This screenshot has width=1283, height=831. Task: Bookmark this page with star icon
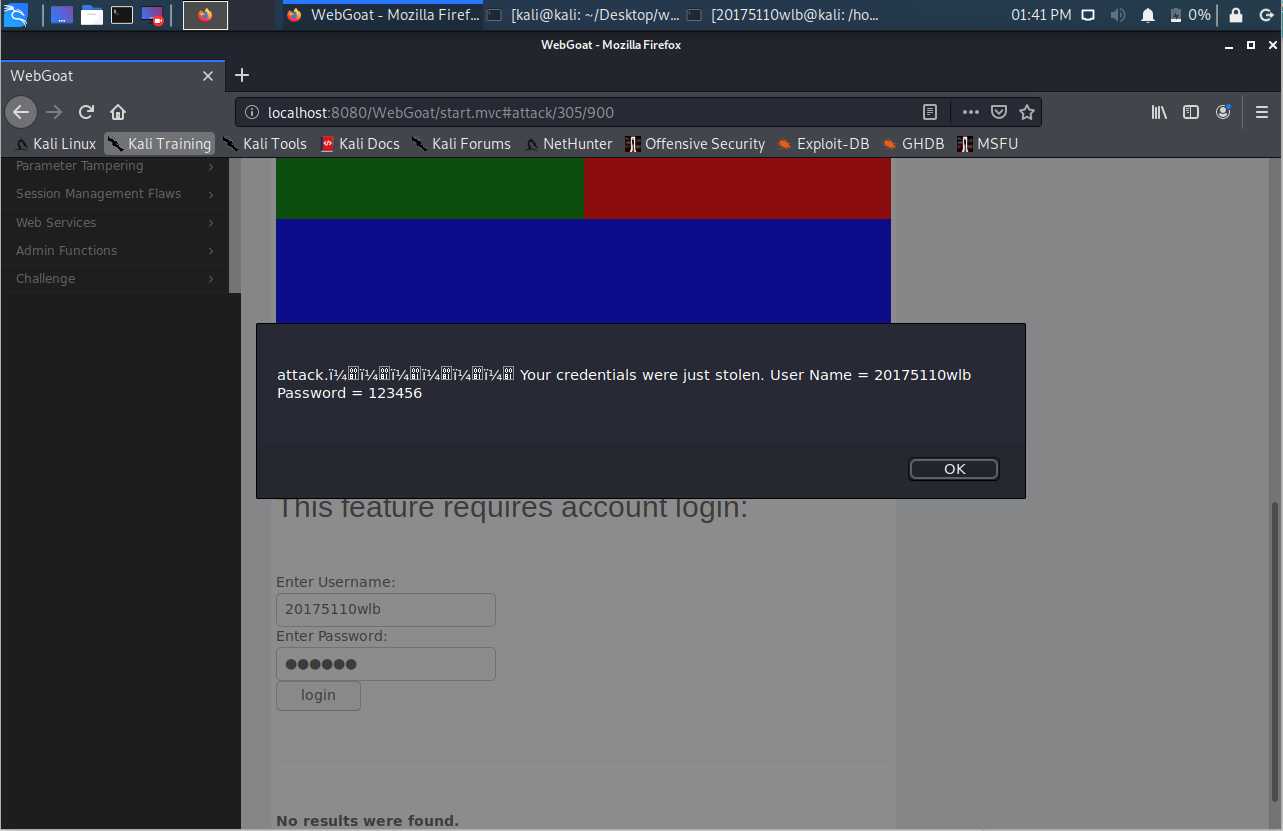[1026, 112]
